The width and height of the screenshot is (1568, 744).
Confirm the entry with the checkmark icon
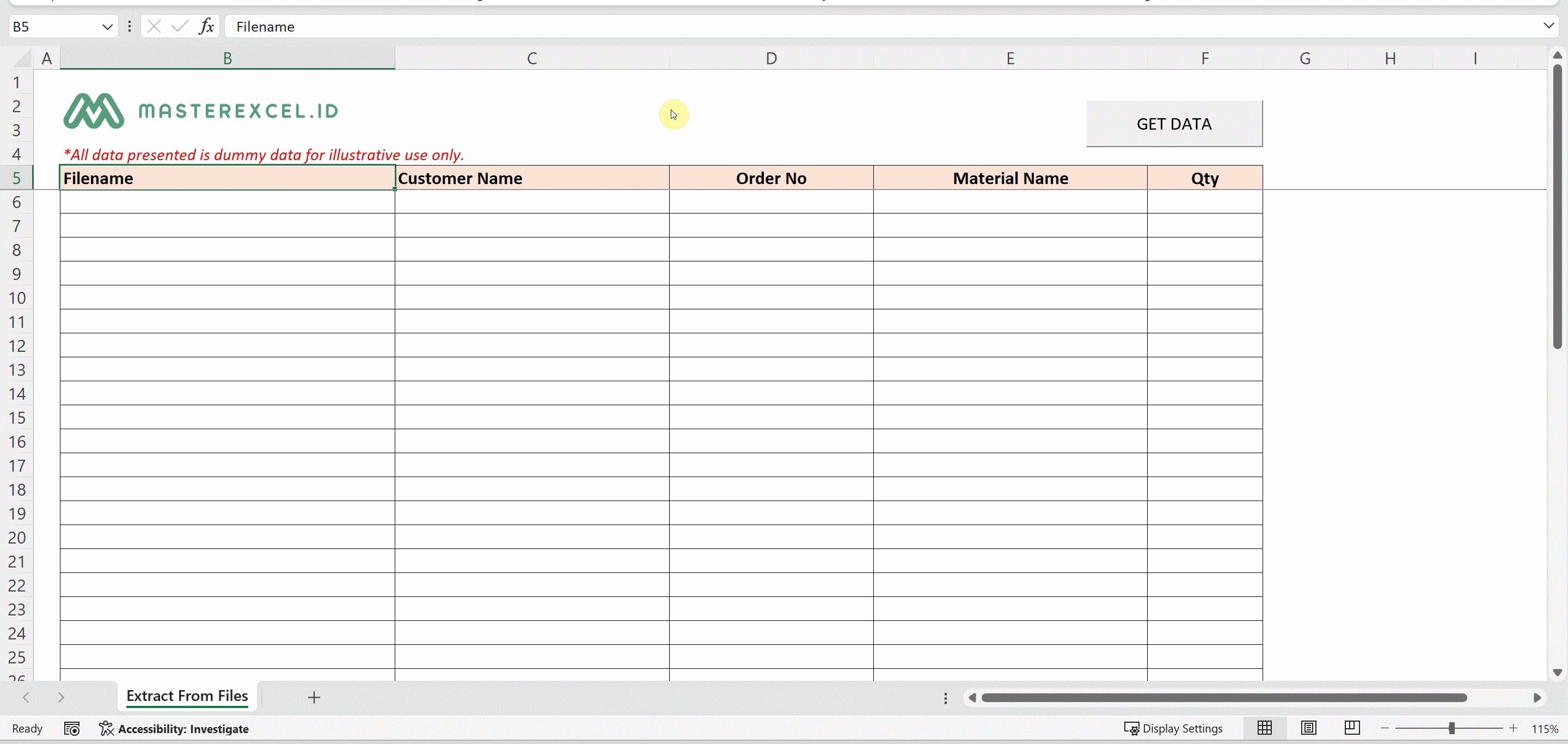[x=179, y=26]
